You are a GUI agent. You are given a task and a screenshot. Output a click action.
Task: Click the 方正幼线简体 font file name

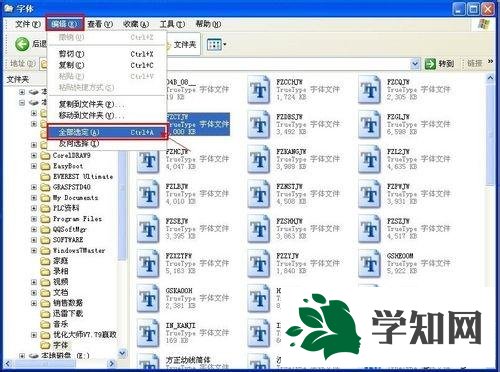point(188,360)
